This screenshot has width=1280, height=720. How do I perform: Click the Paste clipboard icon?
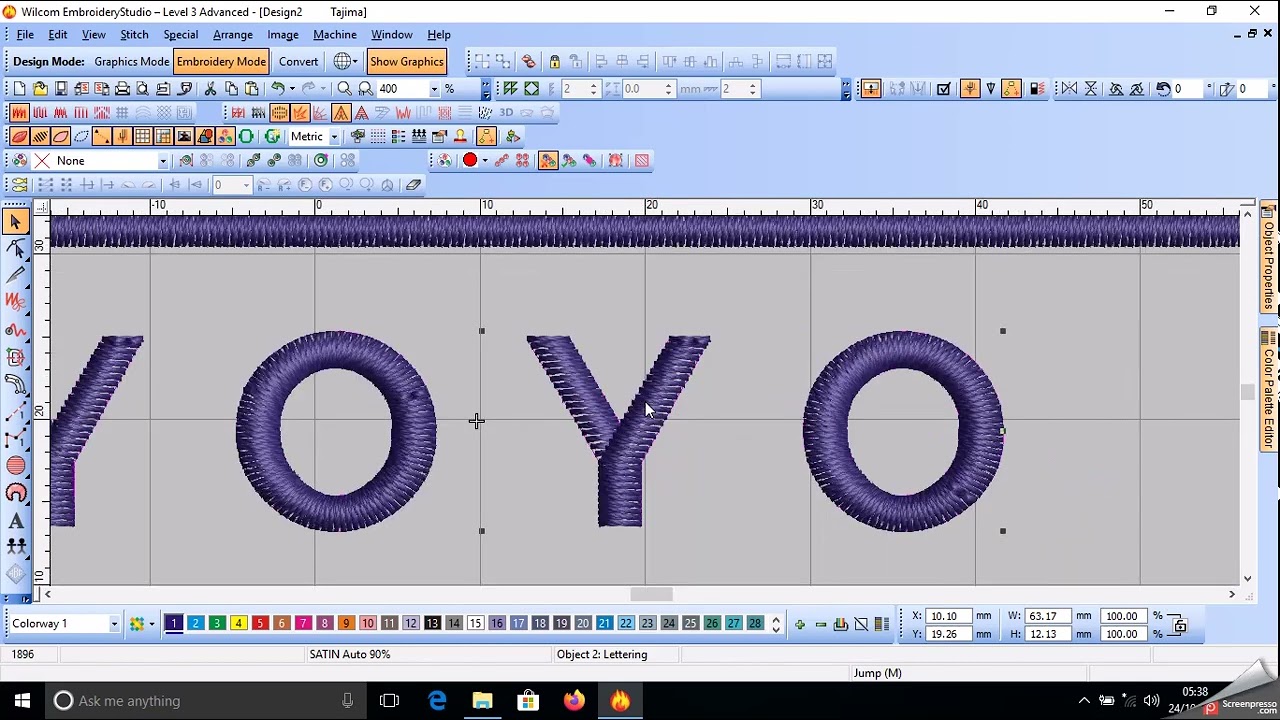252,89
